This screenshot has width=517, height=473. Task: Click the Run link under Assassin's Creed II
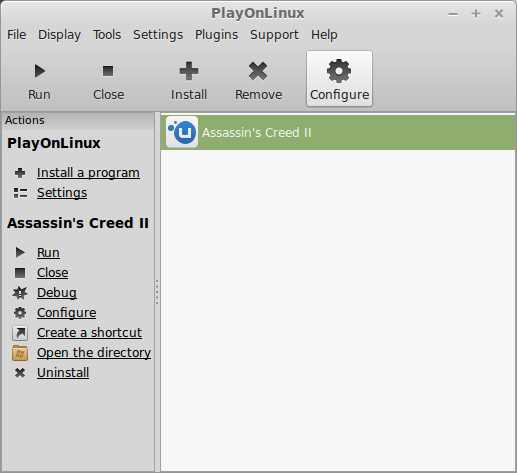(48, 253)
